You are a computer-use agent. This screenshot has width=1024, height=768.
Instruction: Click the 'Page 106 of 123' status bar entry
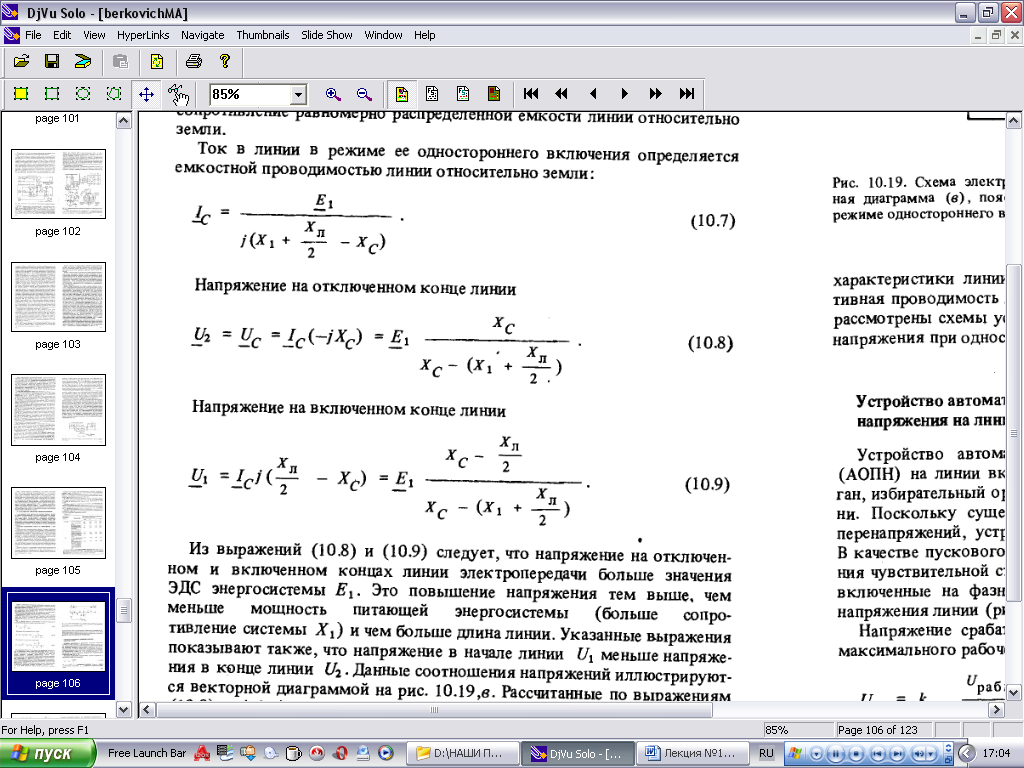pyautogui.click(x=877, y=730)
